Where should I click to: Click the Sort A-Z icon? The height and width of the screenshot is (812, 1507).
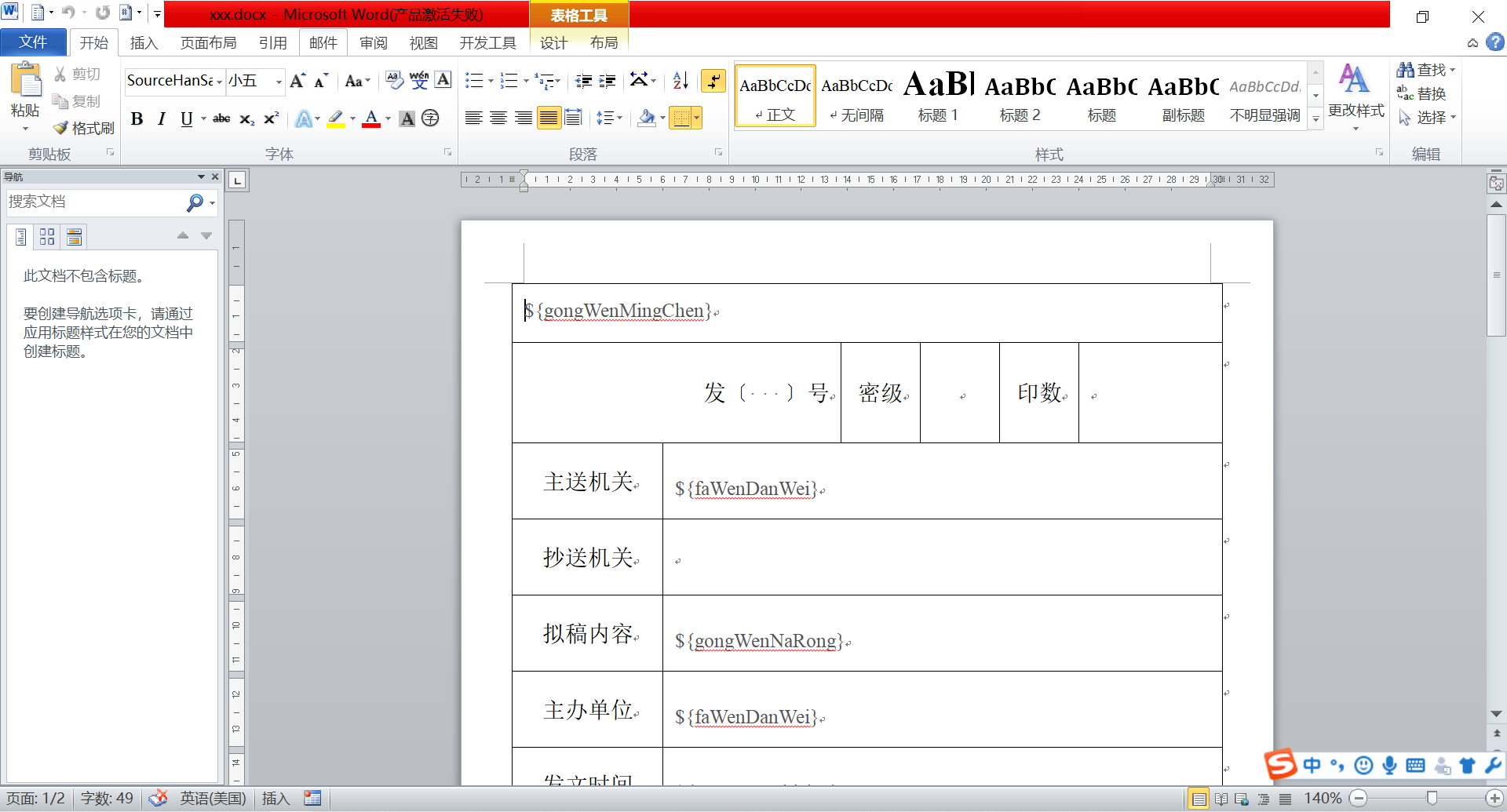pos(681,80)
